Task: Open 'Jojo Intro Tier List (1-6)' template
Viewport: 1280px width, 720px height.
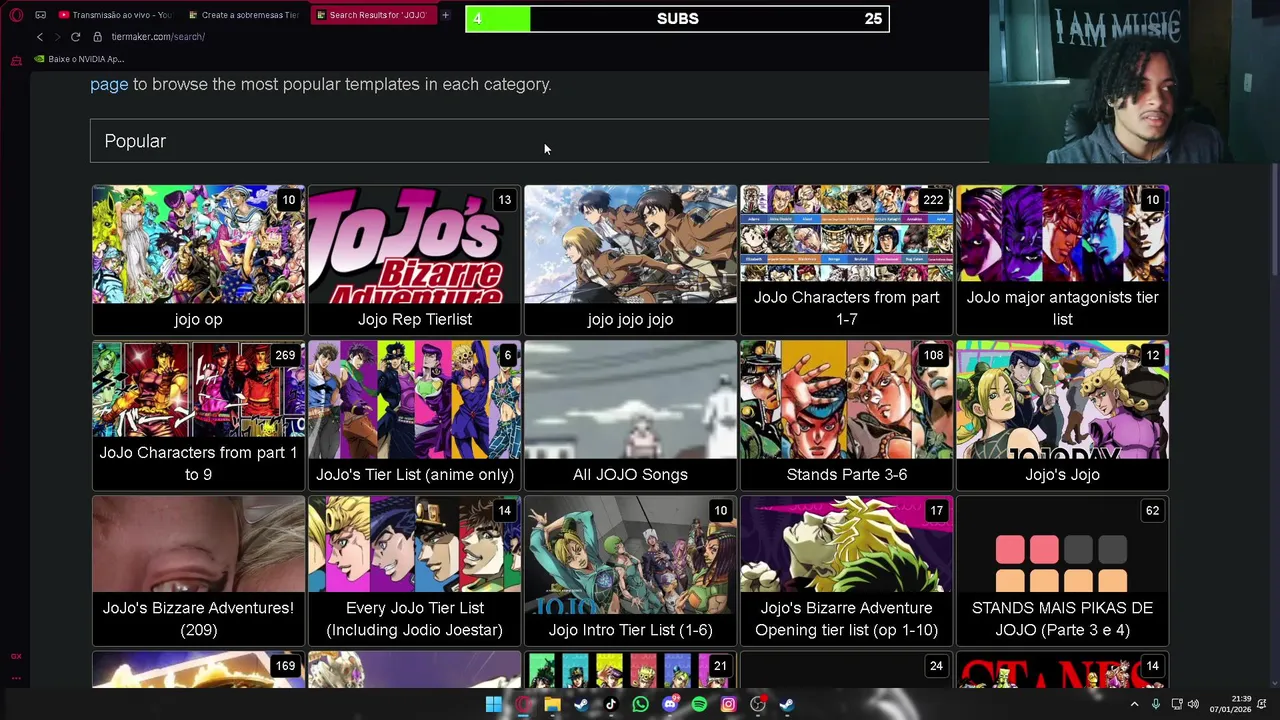Action: click(630, 571)
